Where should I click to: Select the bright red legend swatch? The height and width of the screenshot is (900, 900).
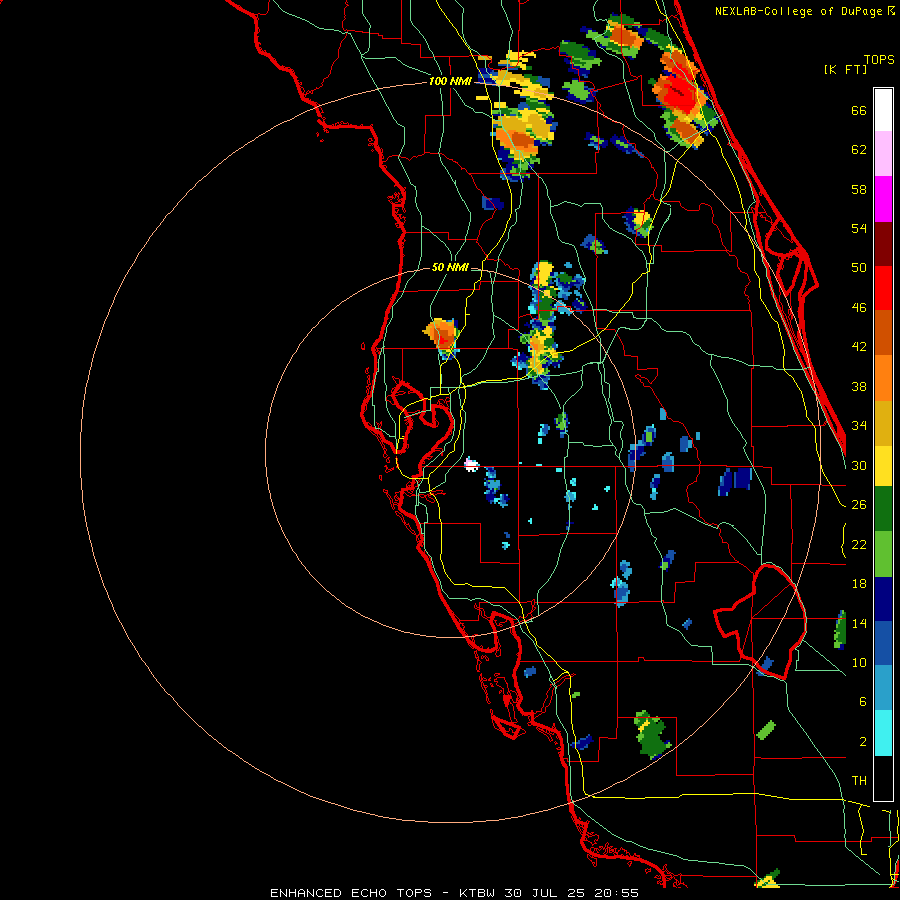(x=883, y=288)
